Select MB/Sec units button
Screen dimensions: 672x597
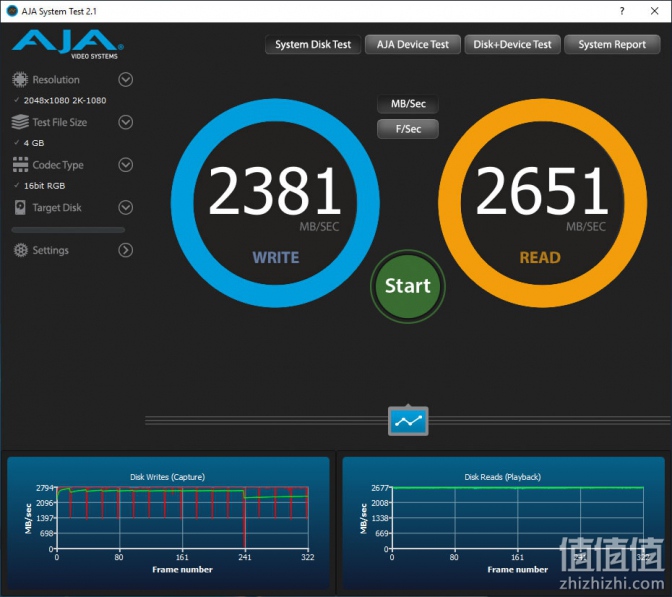click(x=408, y=104)
